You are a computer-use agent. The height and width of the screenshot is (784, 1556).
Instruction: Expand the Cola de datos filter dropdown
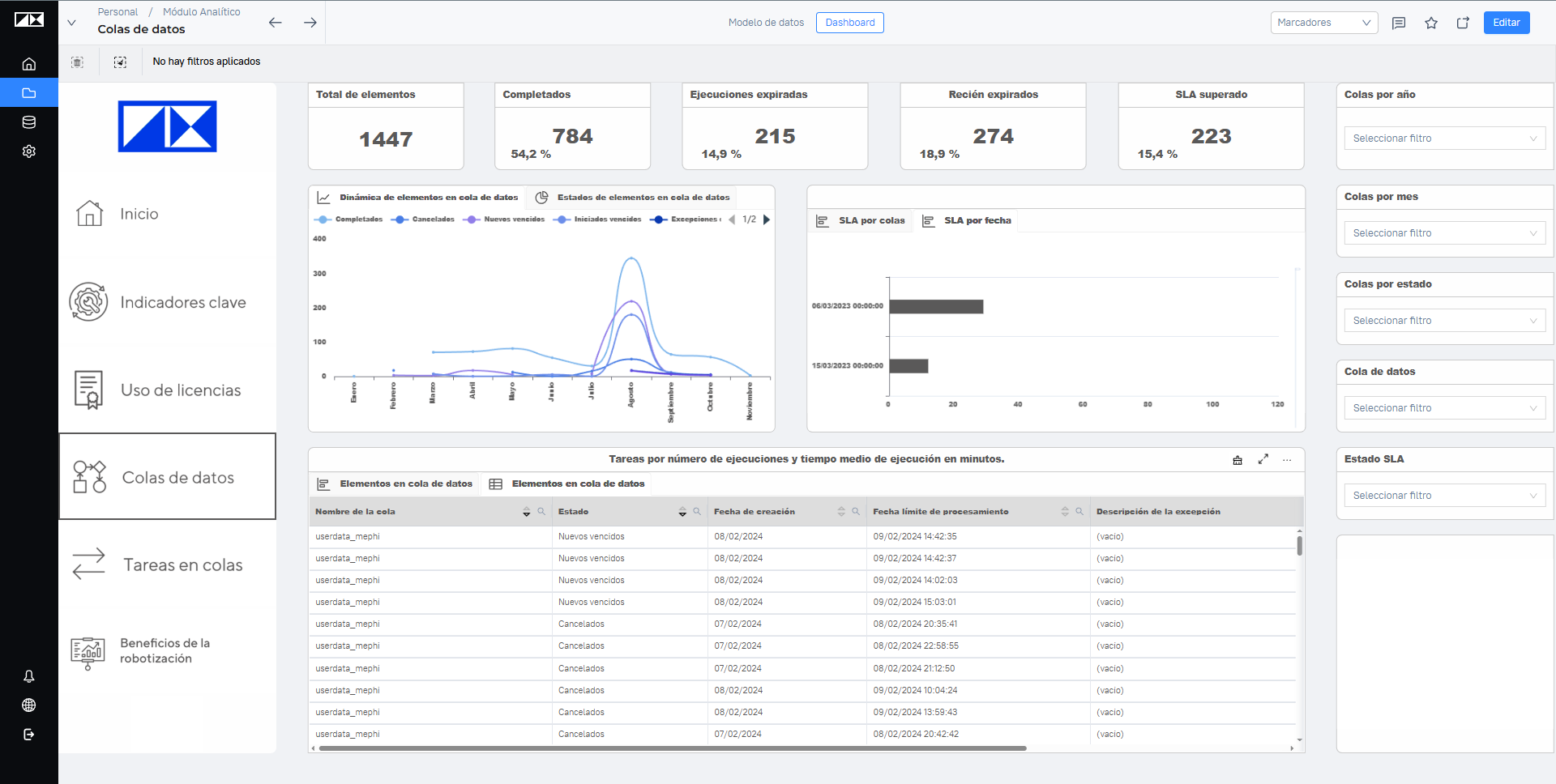coord(1444,408)
